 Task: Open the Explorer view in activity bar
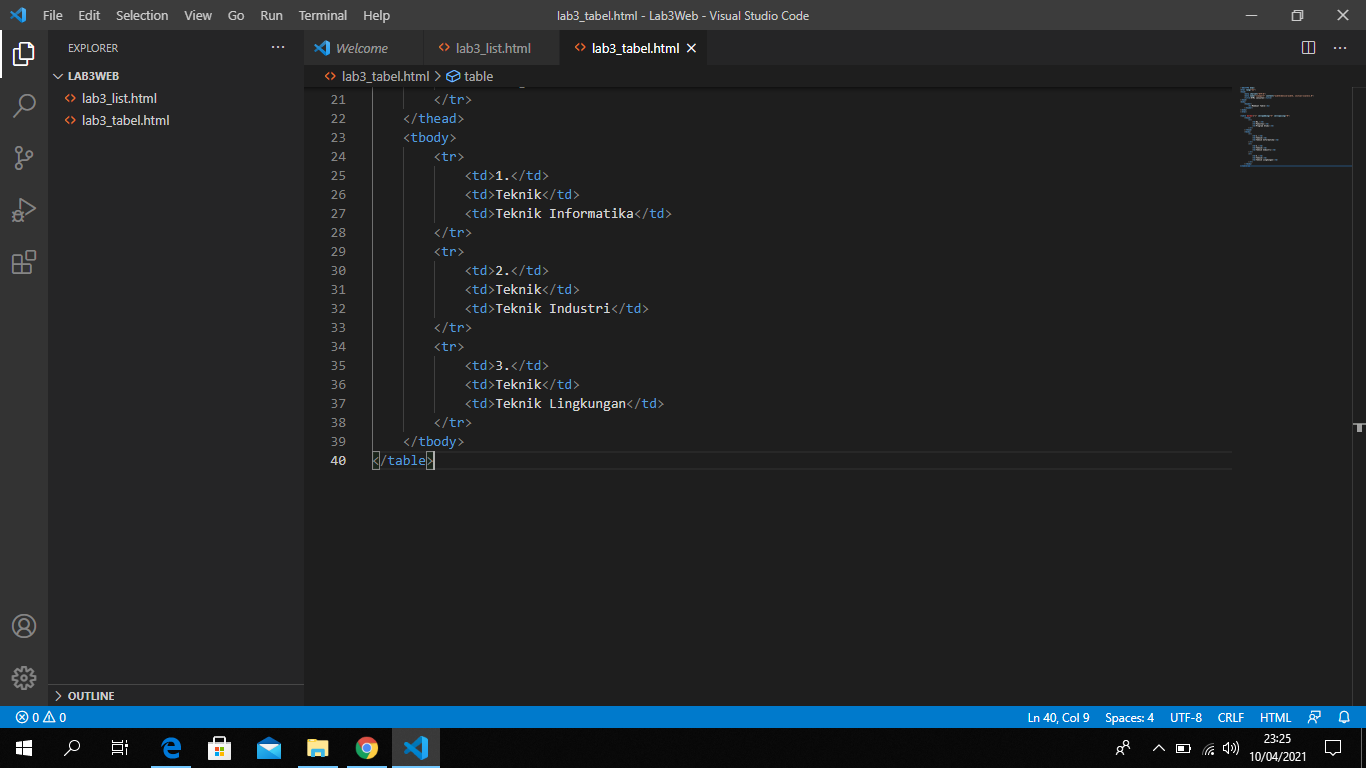24,54
